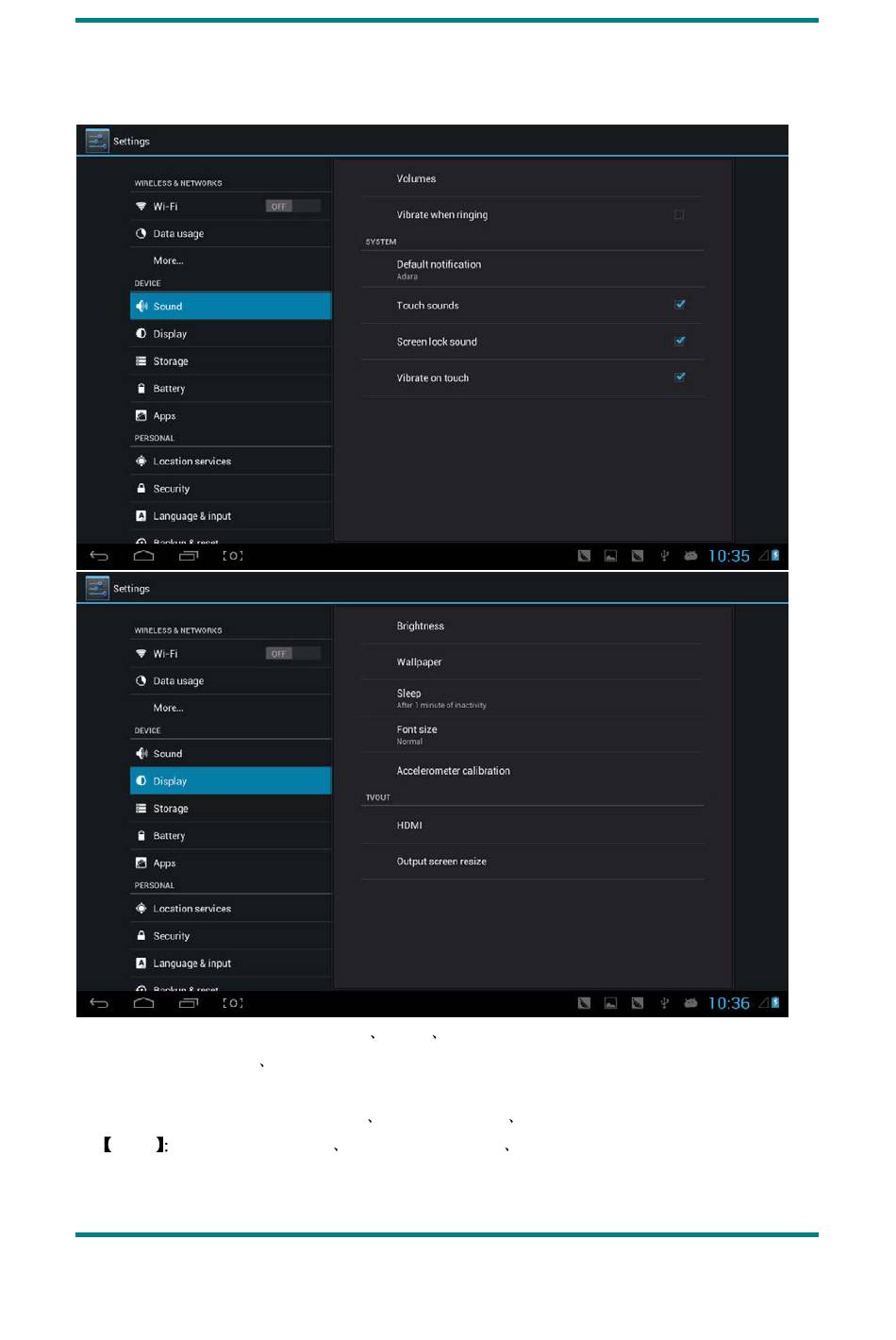This screenshot has width=896, height=1340.
Task: Open the Sleep inactivity timeout options
Action: (x=532, y=698)
